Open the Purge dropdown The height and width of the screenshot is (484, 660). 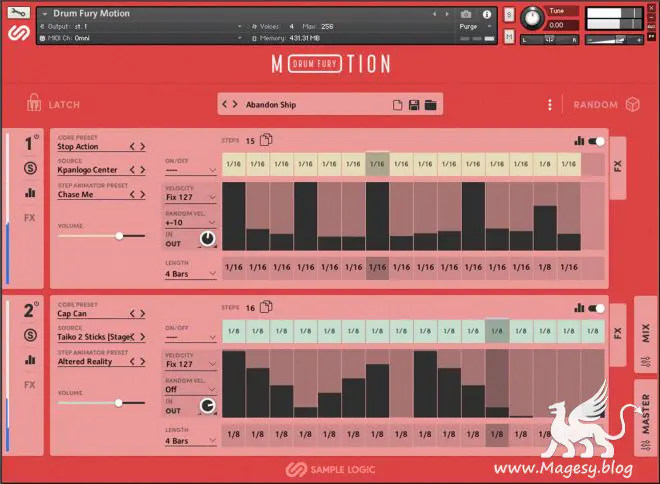[475, 27]
